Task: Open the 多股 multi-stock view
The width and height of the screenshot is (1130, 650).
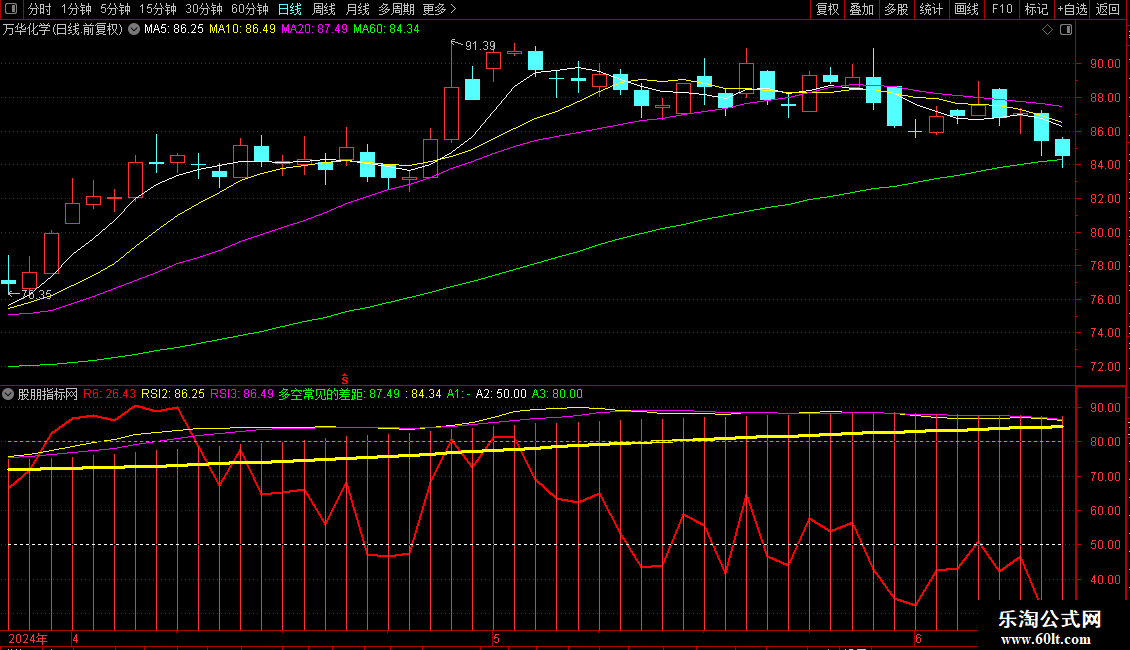Action: point(897,9)
